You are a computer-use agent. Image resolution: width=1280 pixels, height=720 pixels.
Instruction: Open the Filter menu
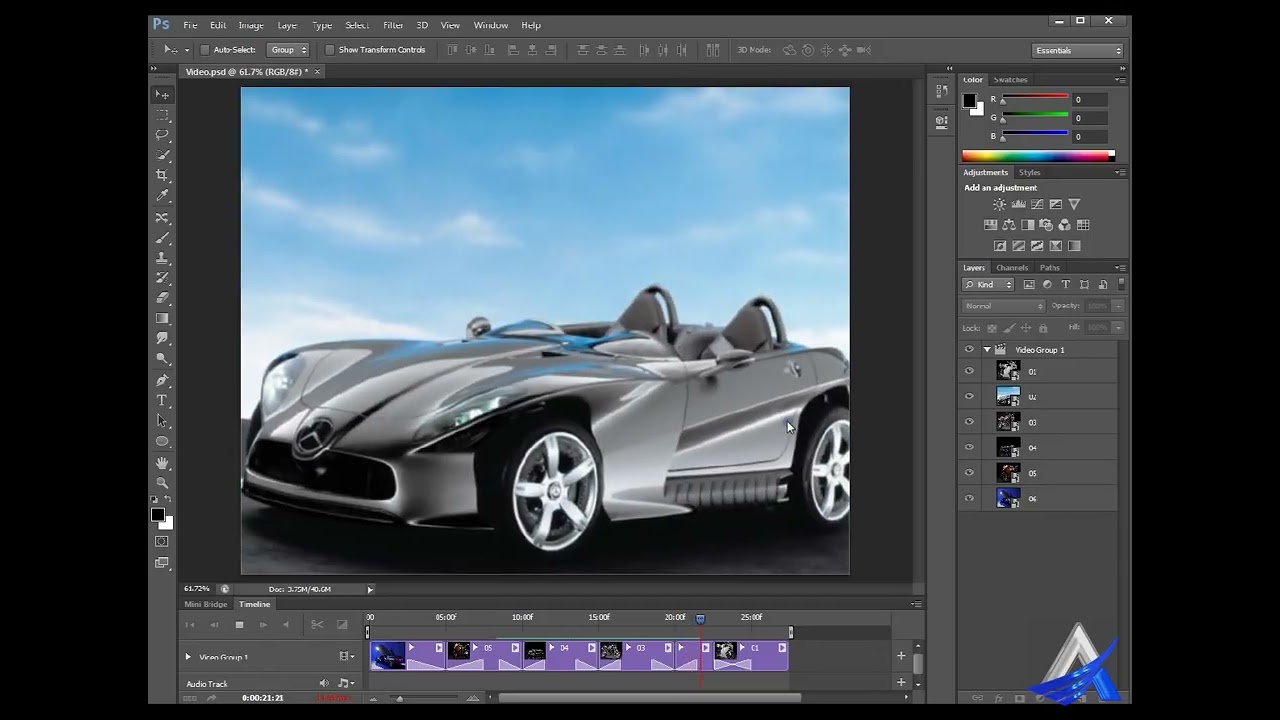(393, 25)
